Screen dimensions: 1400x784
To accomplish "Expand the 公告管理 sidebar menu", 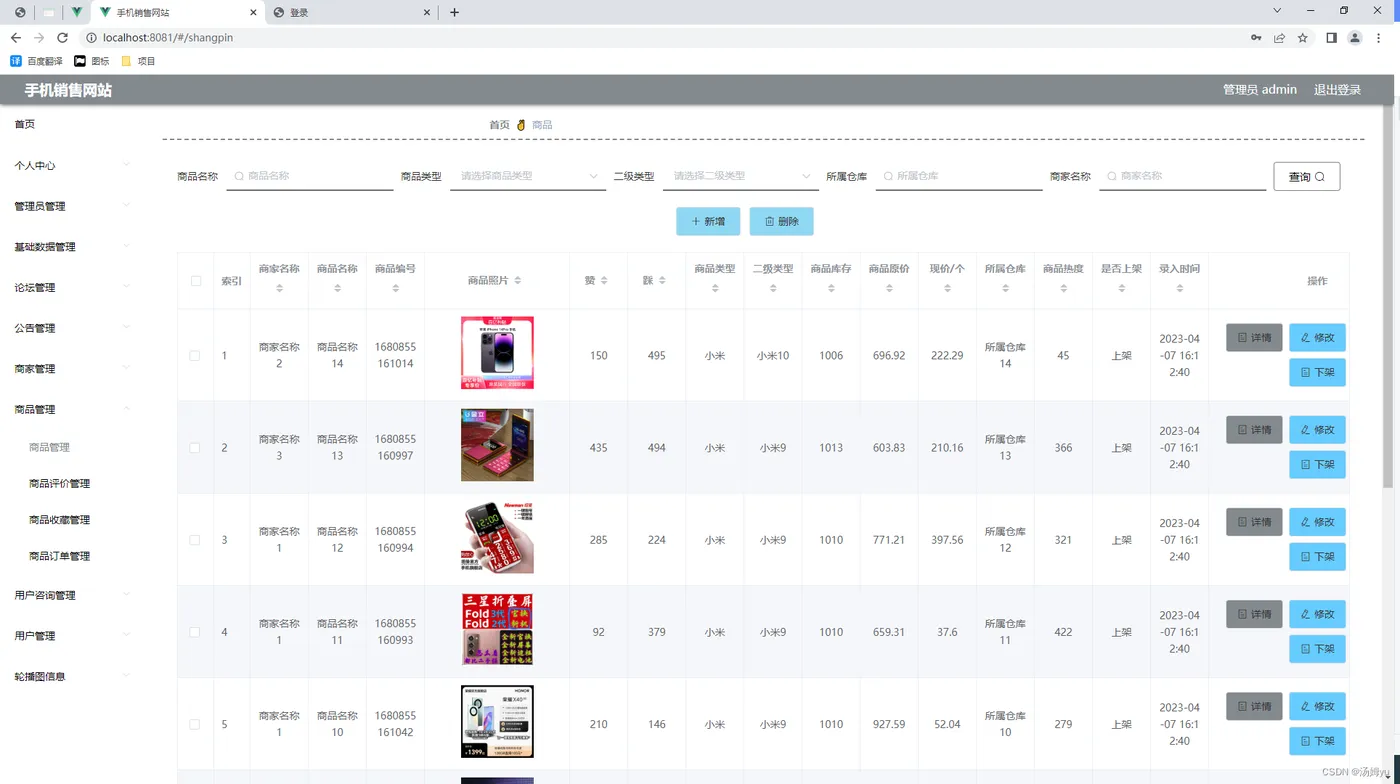I will tap(72, 328).
